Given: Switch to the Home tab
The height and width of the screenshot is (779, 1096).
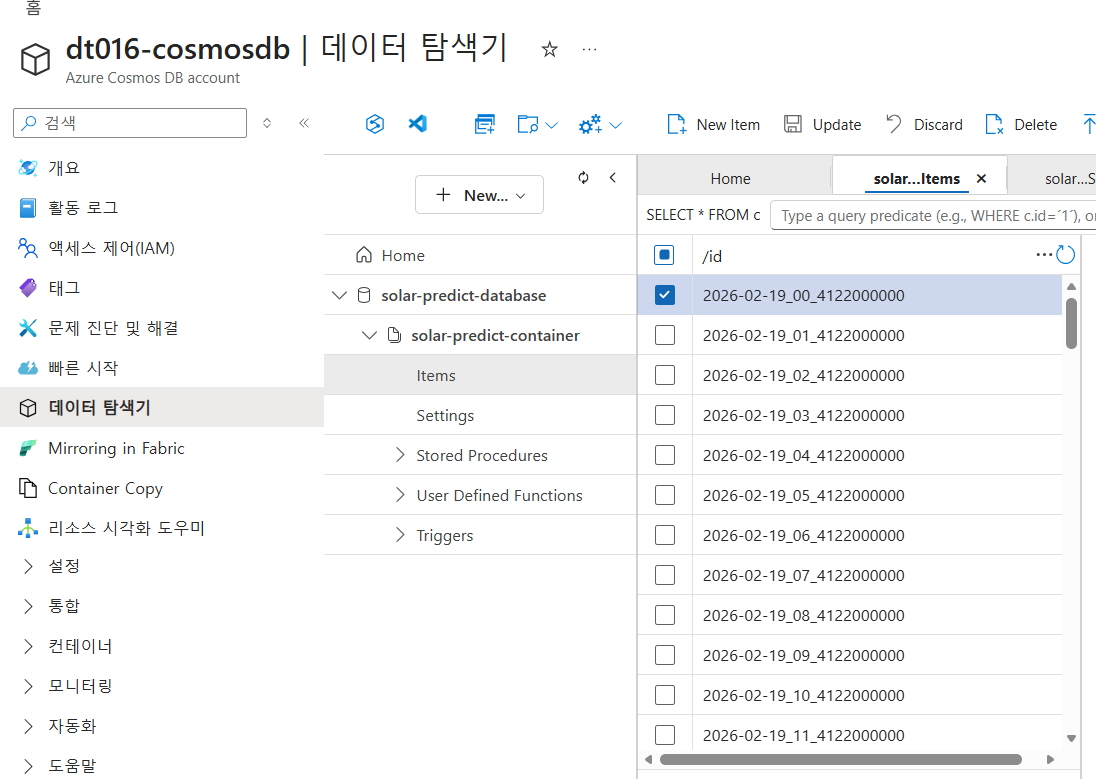Looking at the screenshot, I should tap(730, 179).
